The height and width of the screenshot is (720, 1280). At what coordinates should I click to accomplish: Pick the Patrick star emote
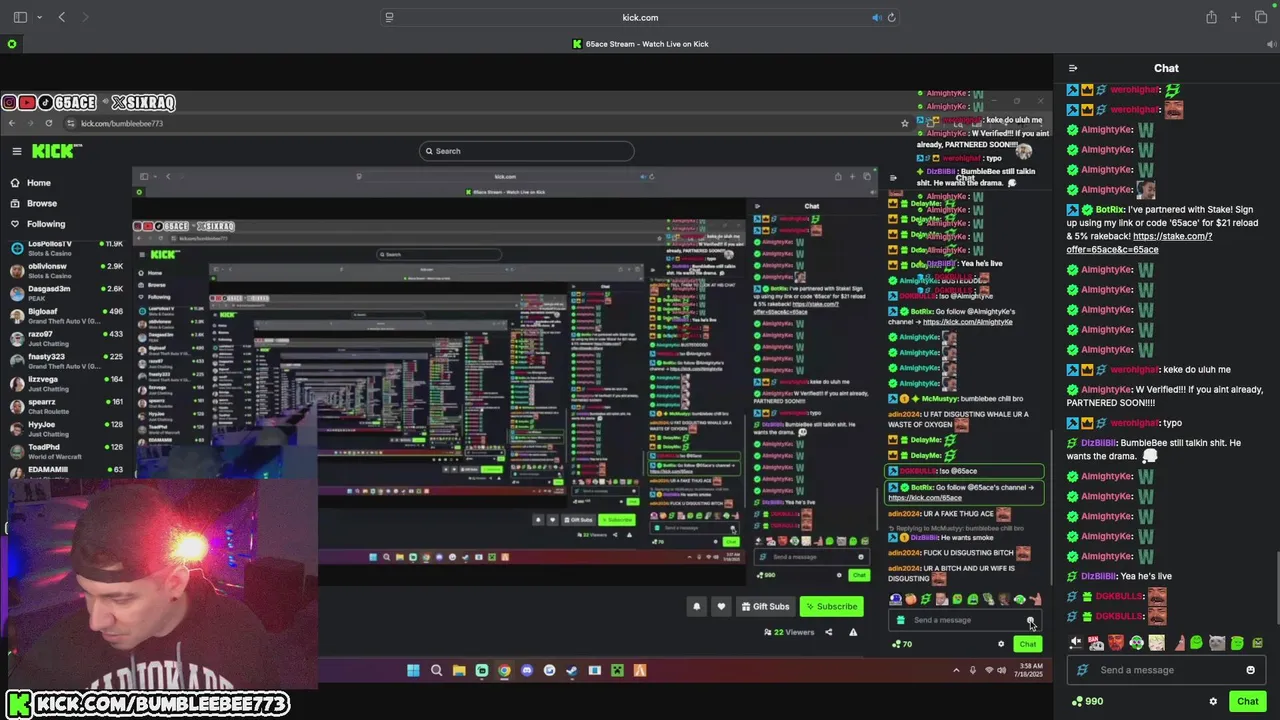[1180, 643]
